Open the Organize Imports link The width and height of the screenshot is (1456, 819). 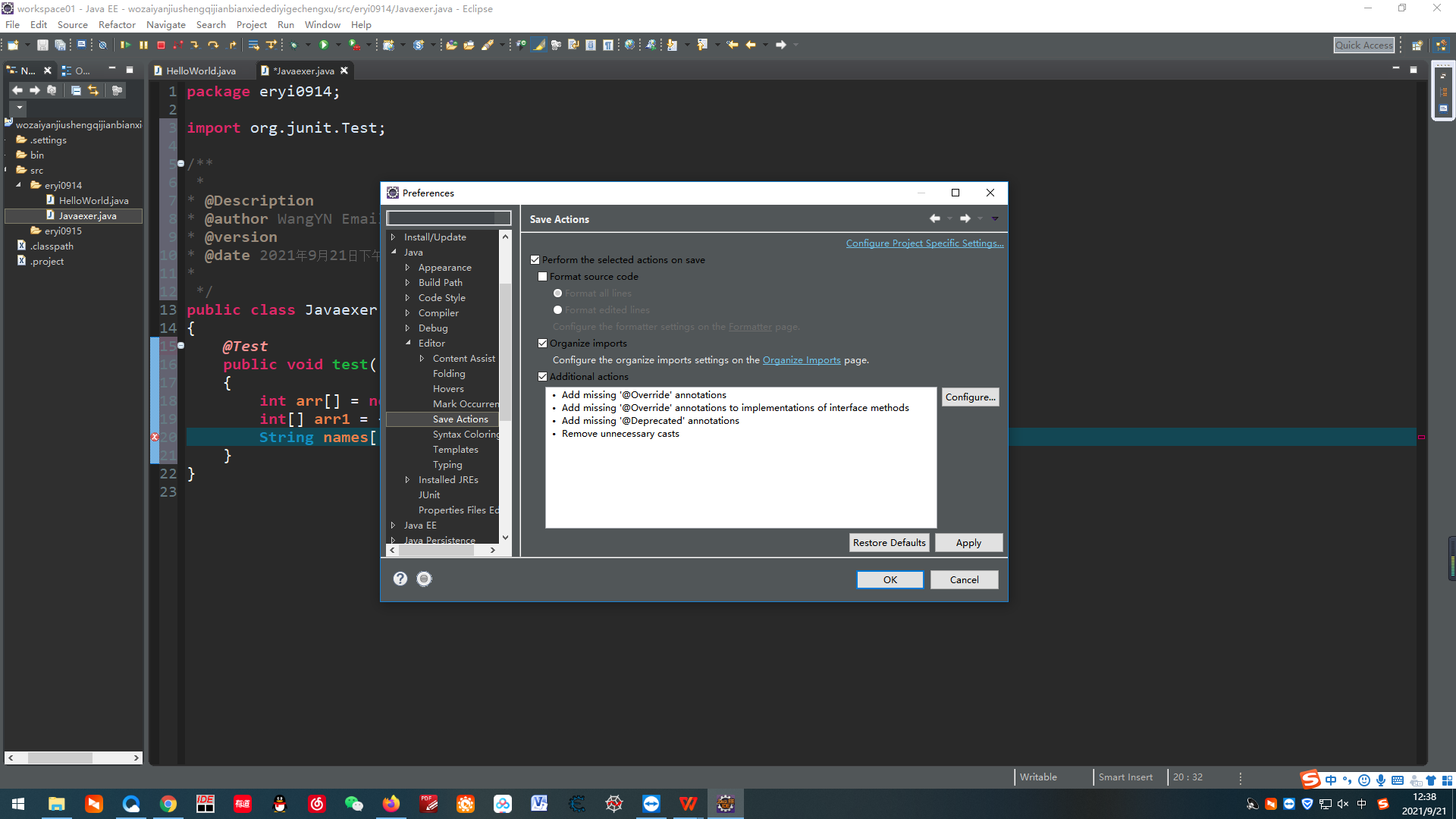802,360
